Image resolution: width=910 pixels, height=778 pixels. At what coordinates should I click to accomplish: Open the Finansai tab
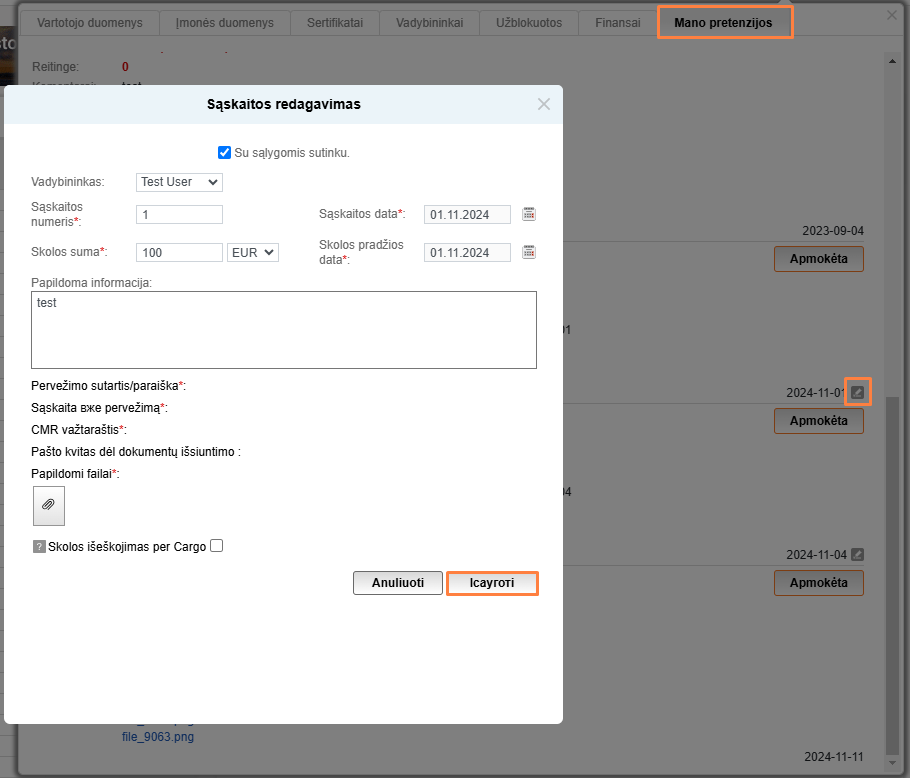617,22
